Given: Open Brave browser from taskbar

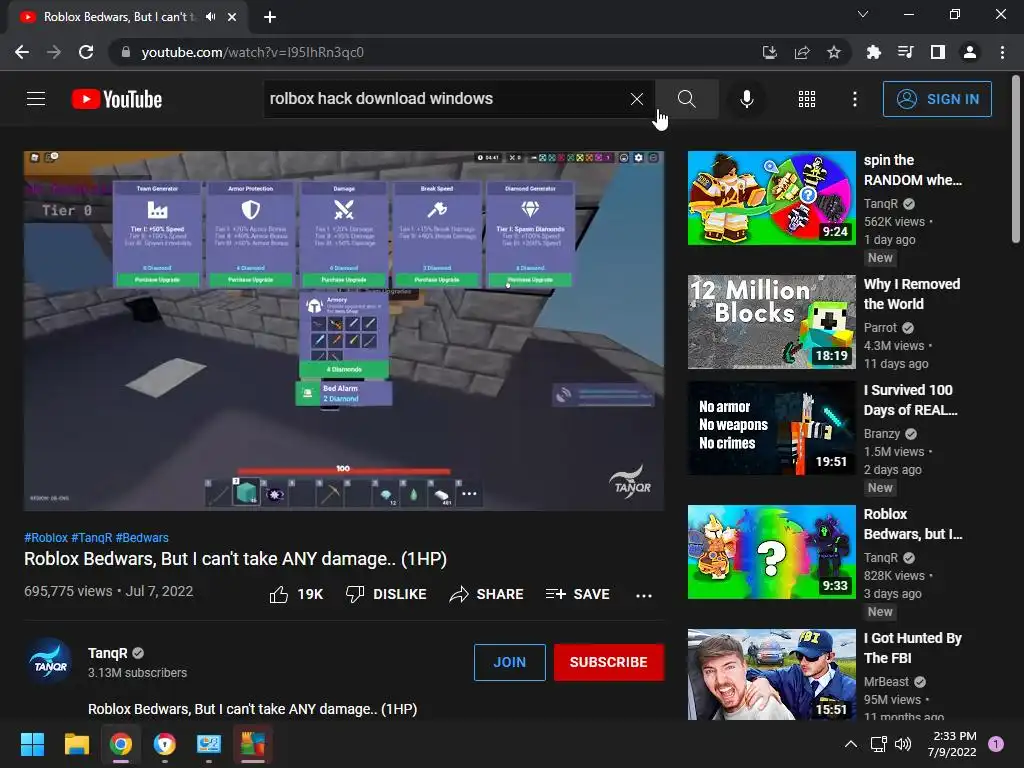Looking at the screenshot, I should click(x=165, y=744).
